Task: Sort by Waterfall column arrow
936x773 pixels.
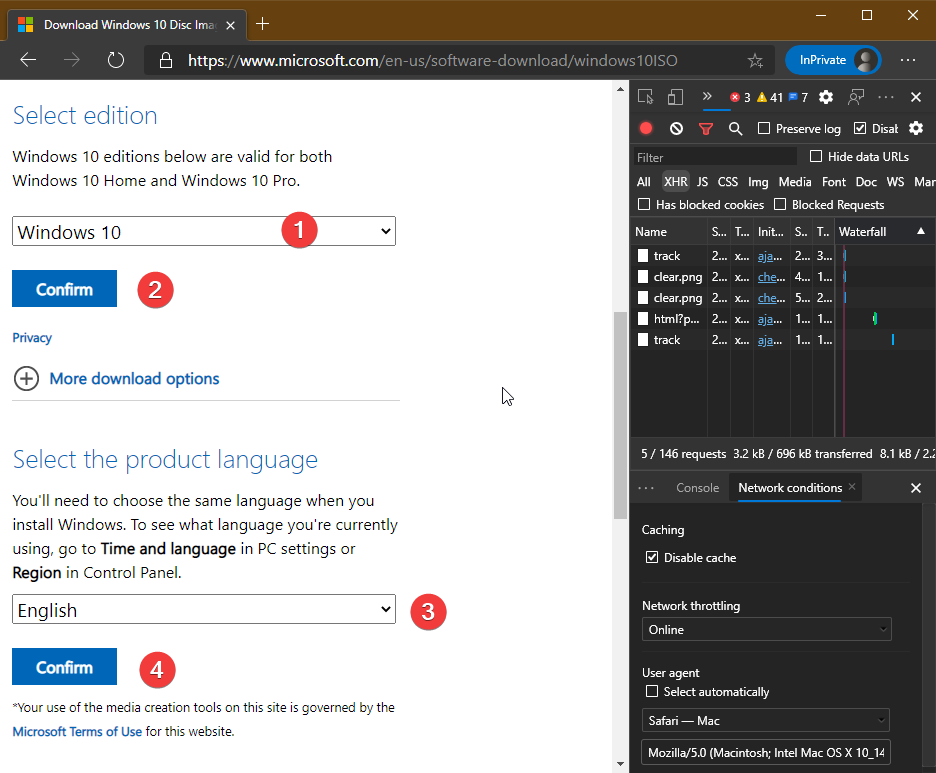Action: (x=920, y=231)
